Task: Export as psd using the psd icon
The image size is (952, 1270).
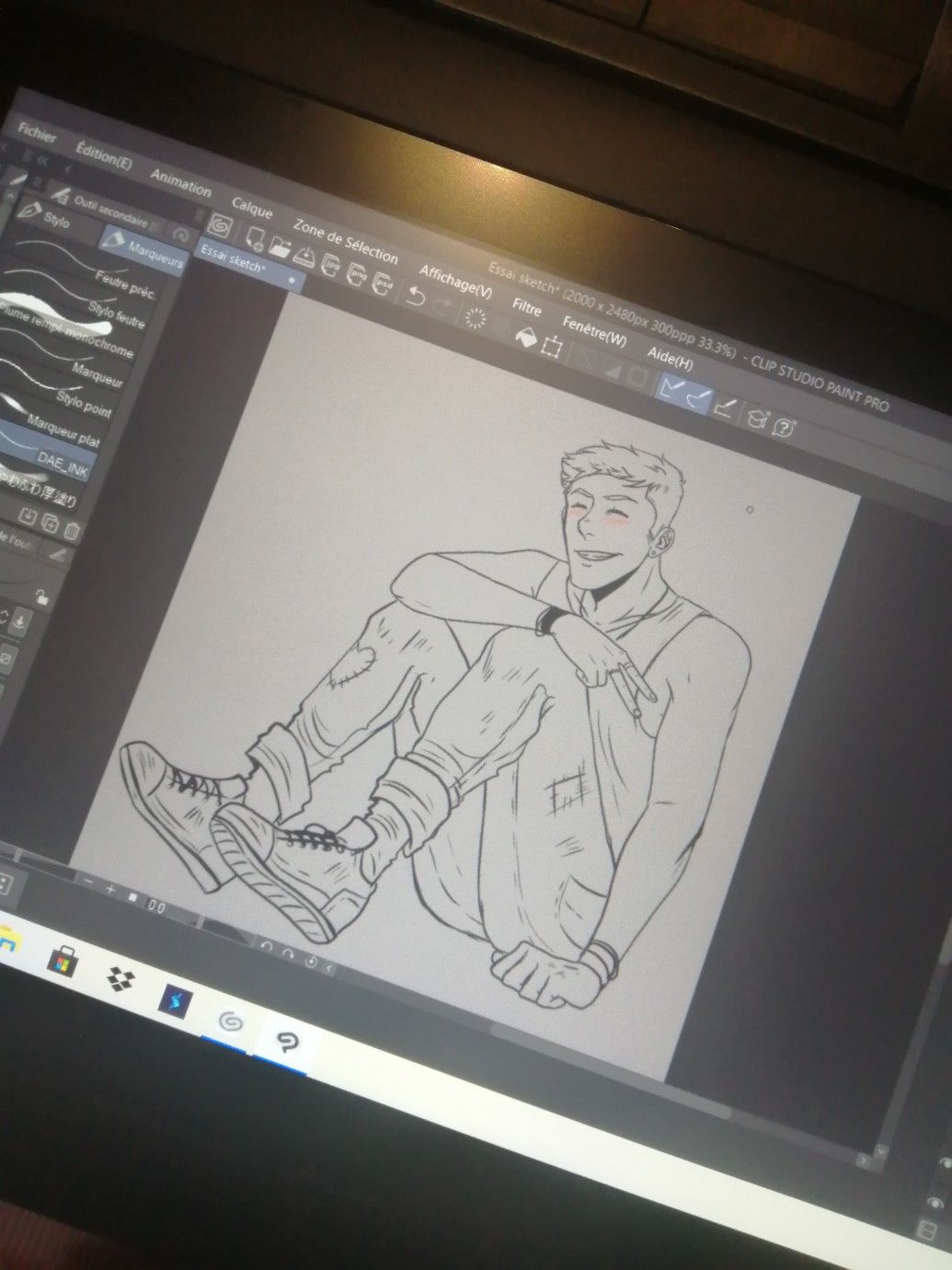Action: 384,283
